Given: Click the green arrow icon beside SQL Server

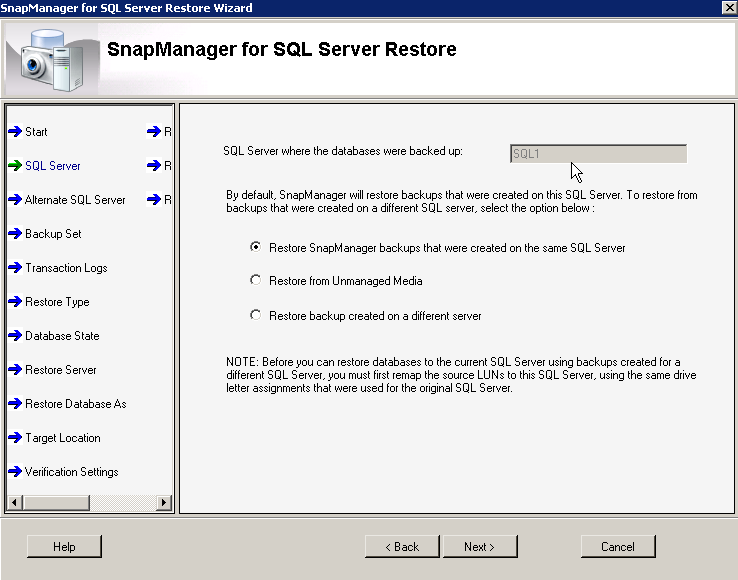Looking at the screenshot, I should (14, 166).
